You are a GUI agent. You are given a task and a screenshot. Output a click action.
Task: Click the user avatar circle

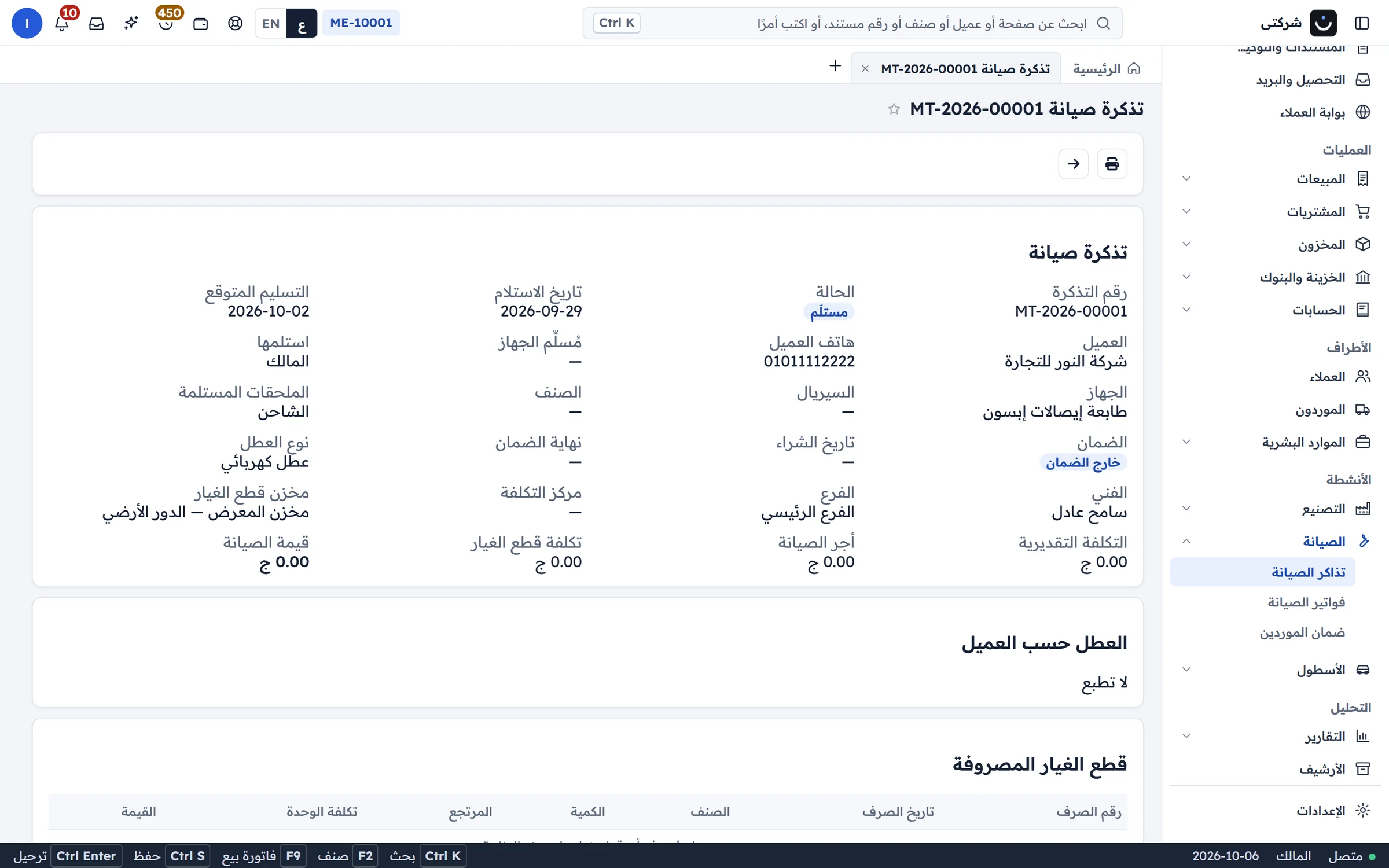point(27,23)
